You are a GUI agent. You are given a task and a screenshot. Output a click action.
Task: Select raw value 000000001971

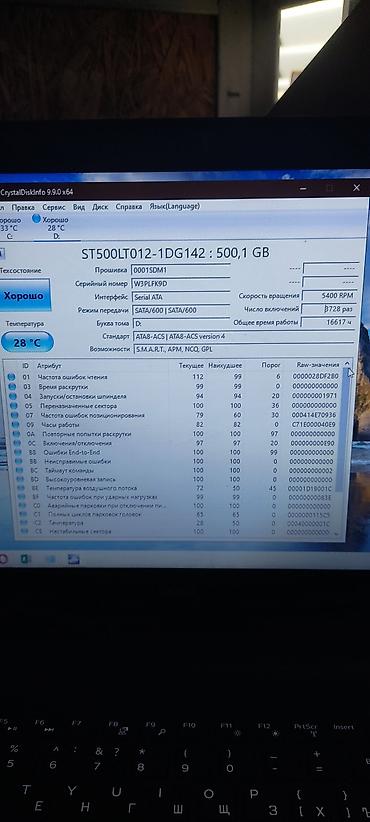tap(314, 396)
